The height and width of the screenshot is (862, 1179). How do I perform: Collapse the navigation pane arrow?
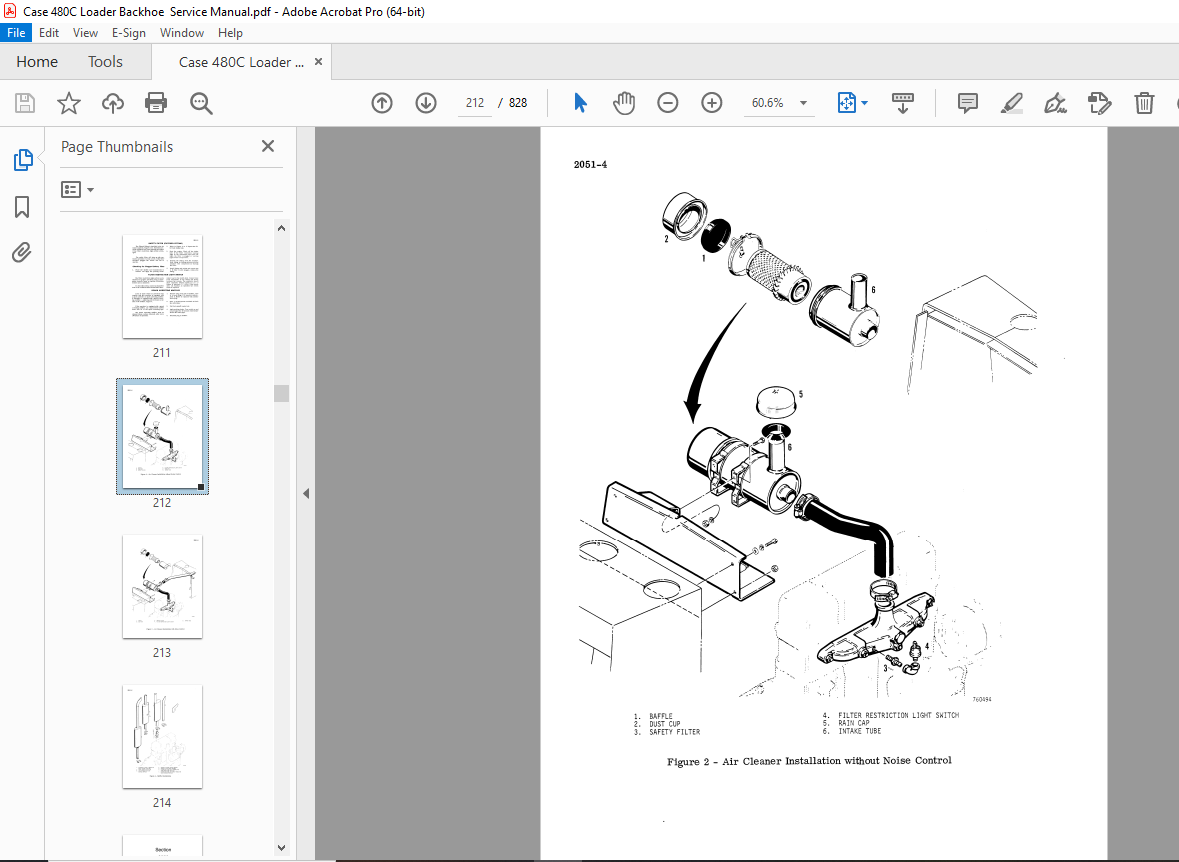306,493
